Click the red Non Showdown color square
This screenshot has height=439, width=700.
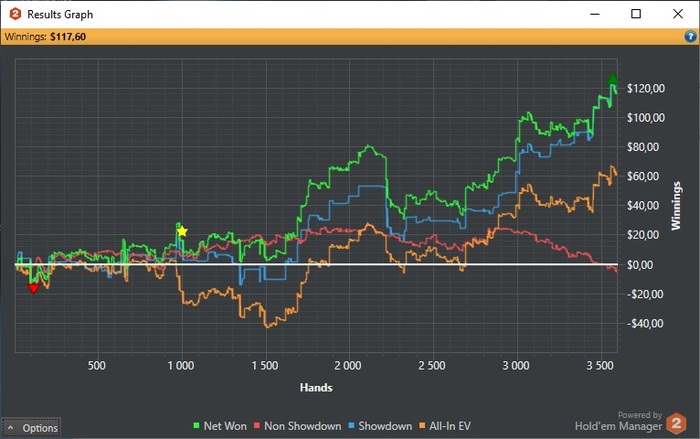pyautogui.click(x=257, y=426)
